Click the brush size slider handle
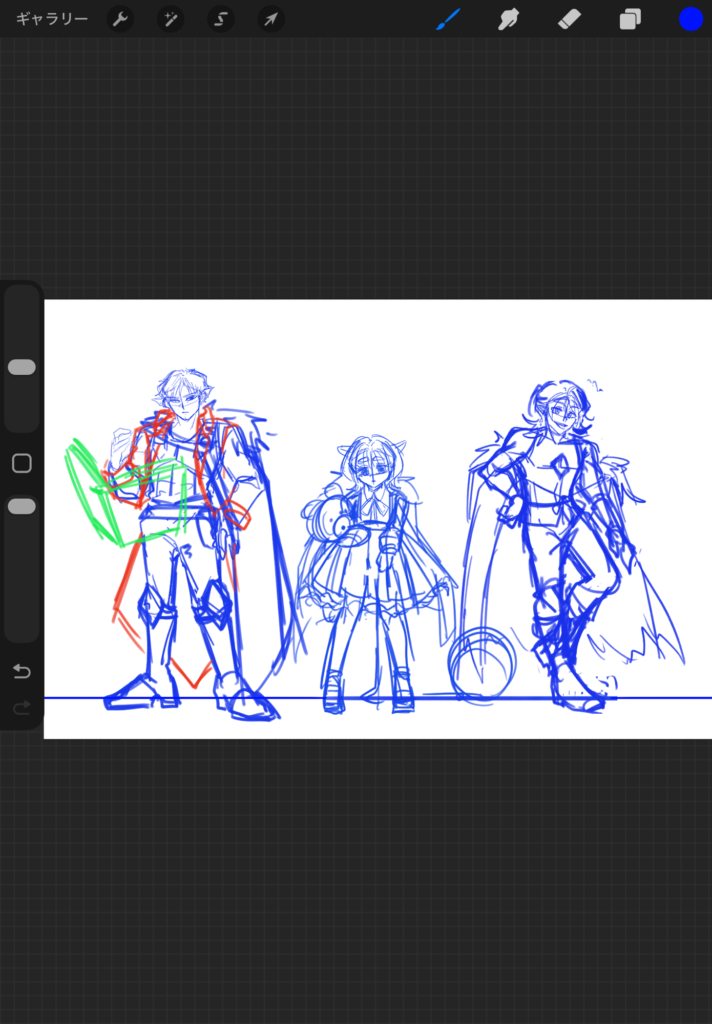 tap(22, 367)
